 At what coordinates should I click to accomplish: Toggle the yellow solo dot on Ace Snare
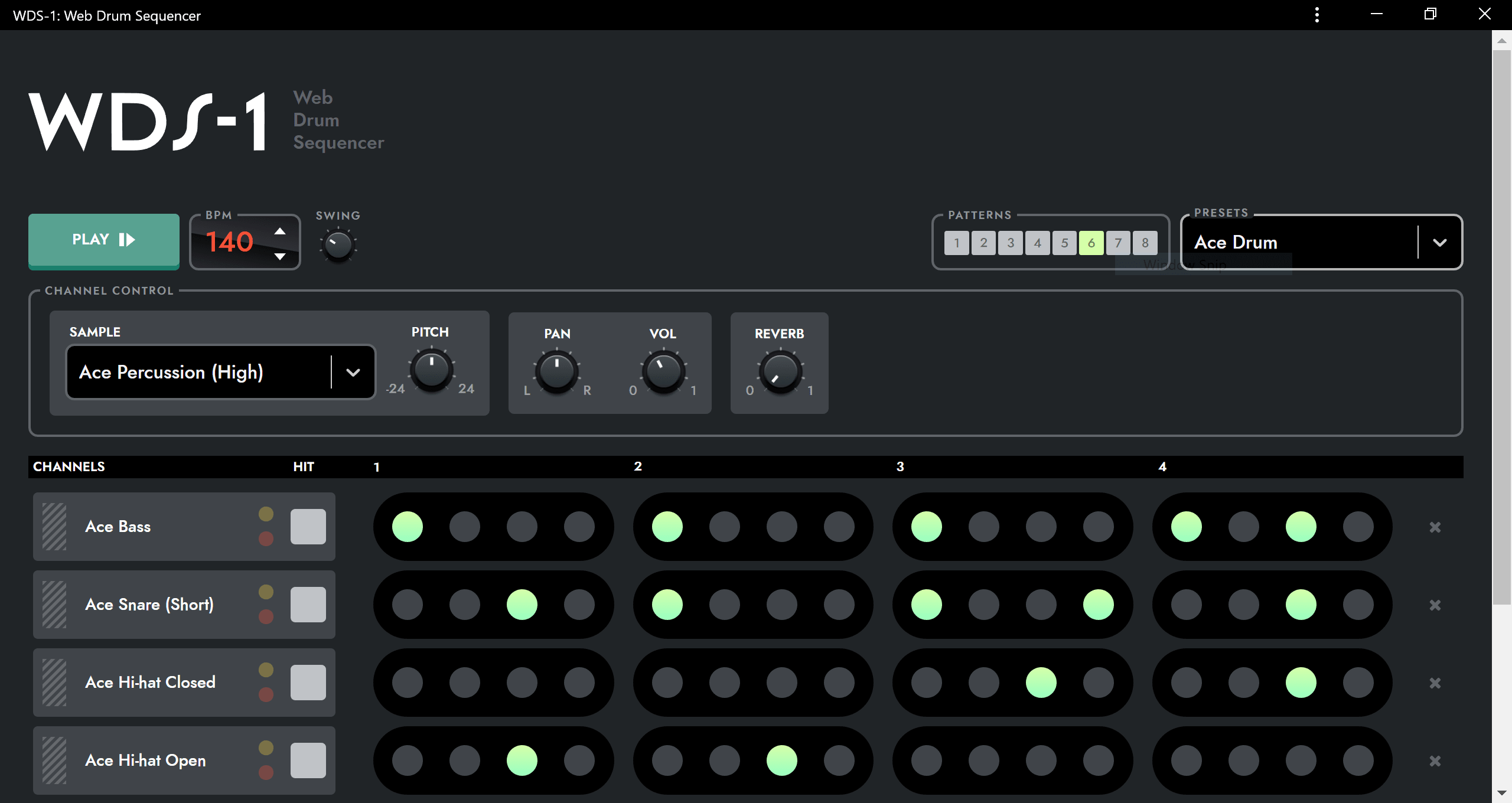(x=266, y=592)
